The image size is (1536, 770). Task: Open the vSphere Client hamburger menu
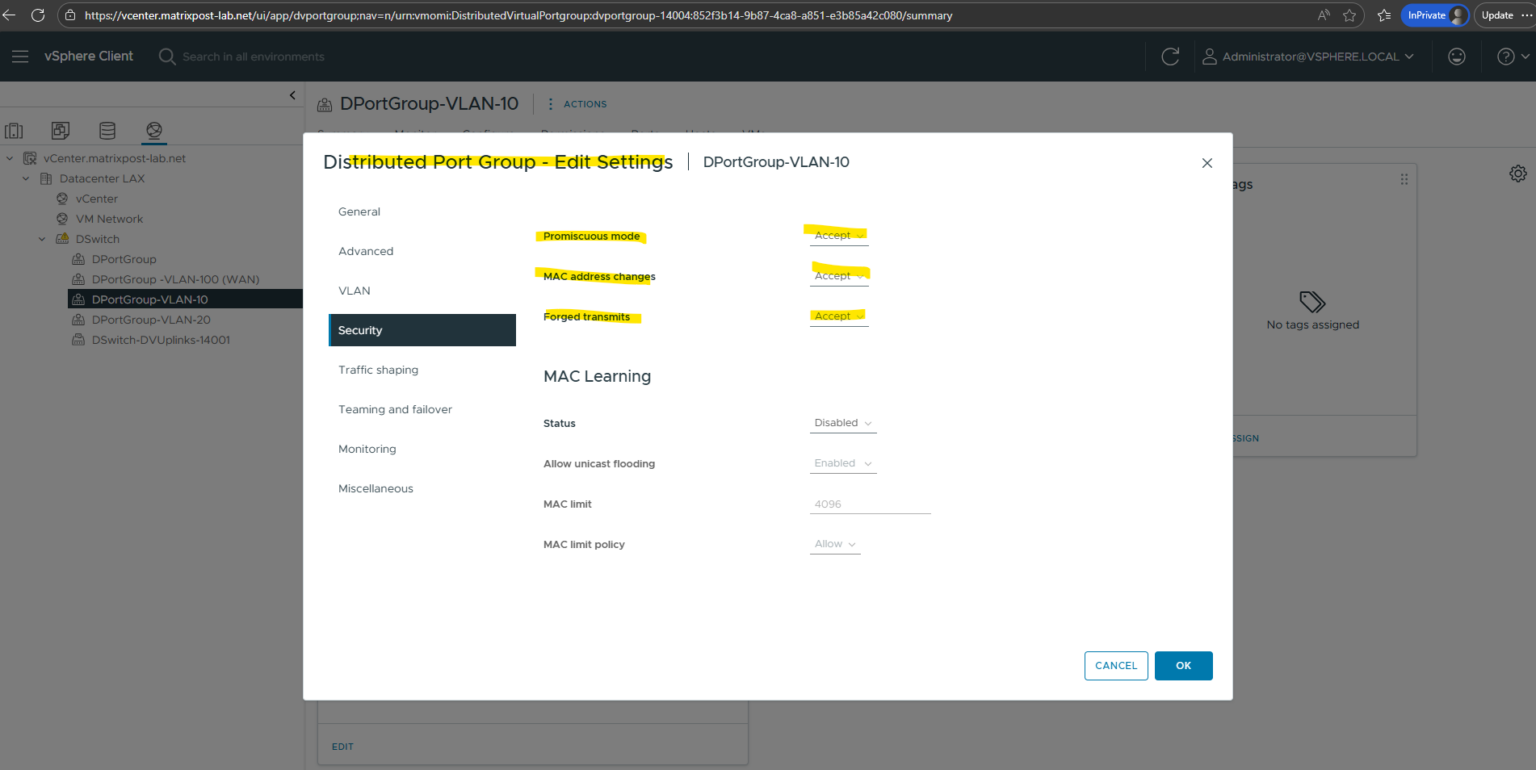[20, 56]
